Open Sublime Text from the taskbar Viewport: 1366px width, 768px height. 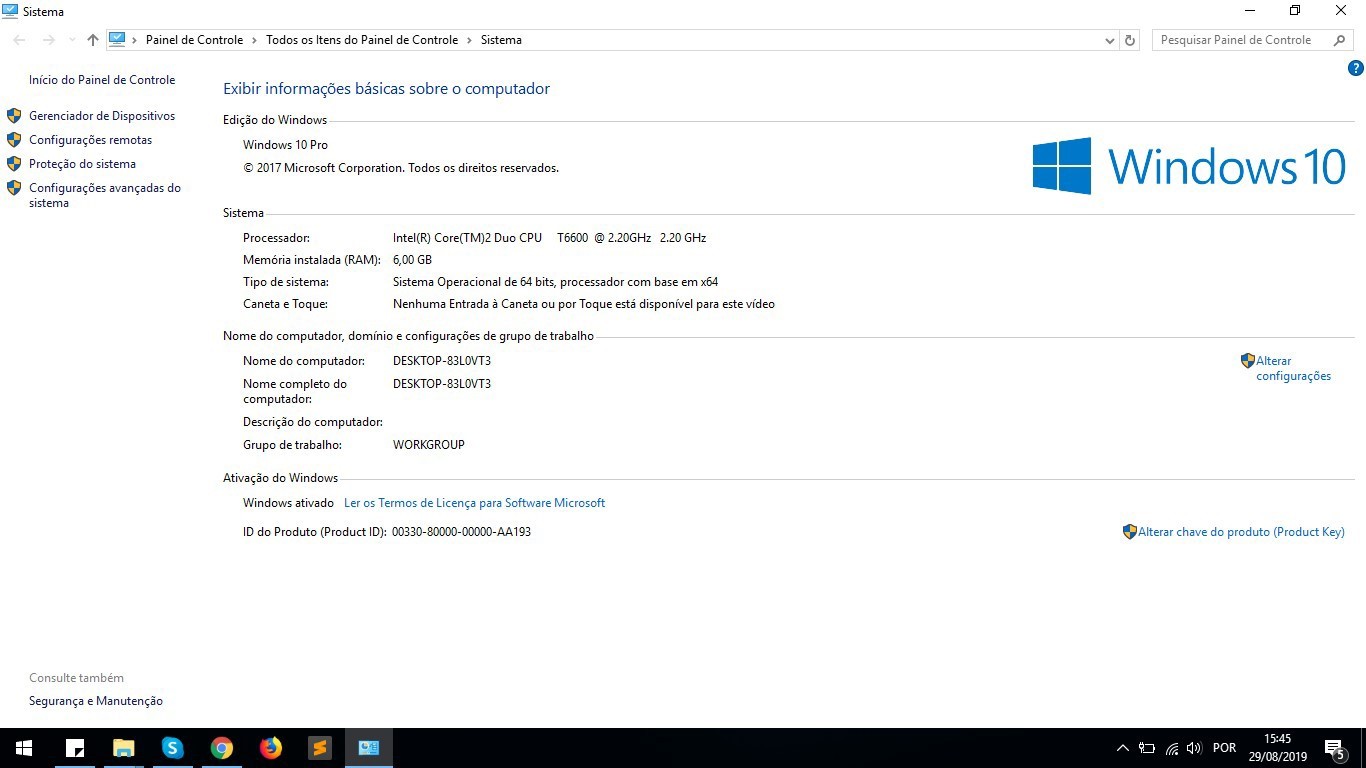(x=319, y=747)
